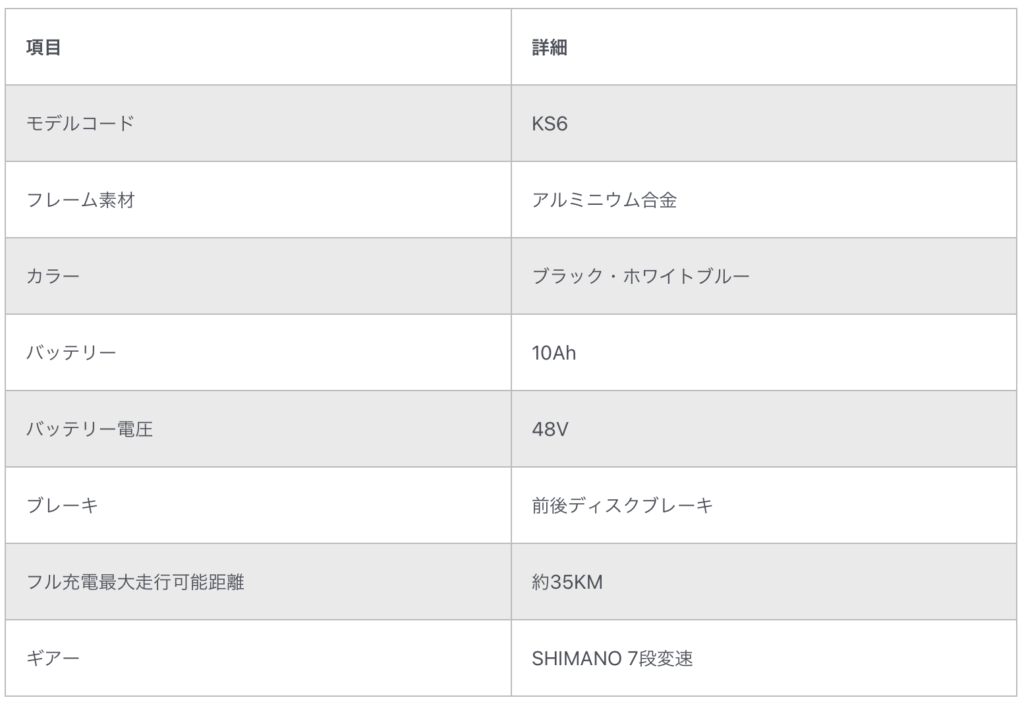The image size is (1024, 706).
Task: Select the フル充電最大走行可能距離 label cell
Action: (135, 582)
